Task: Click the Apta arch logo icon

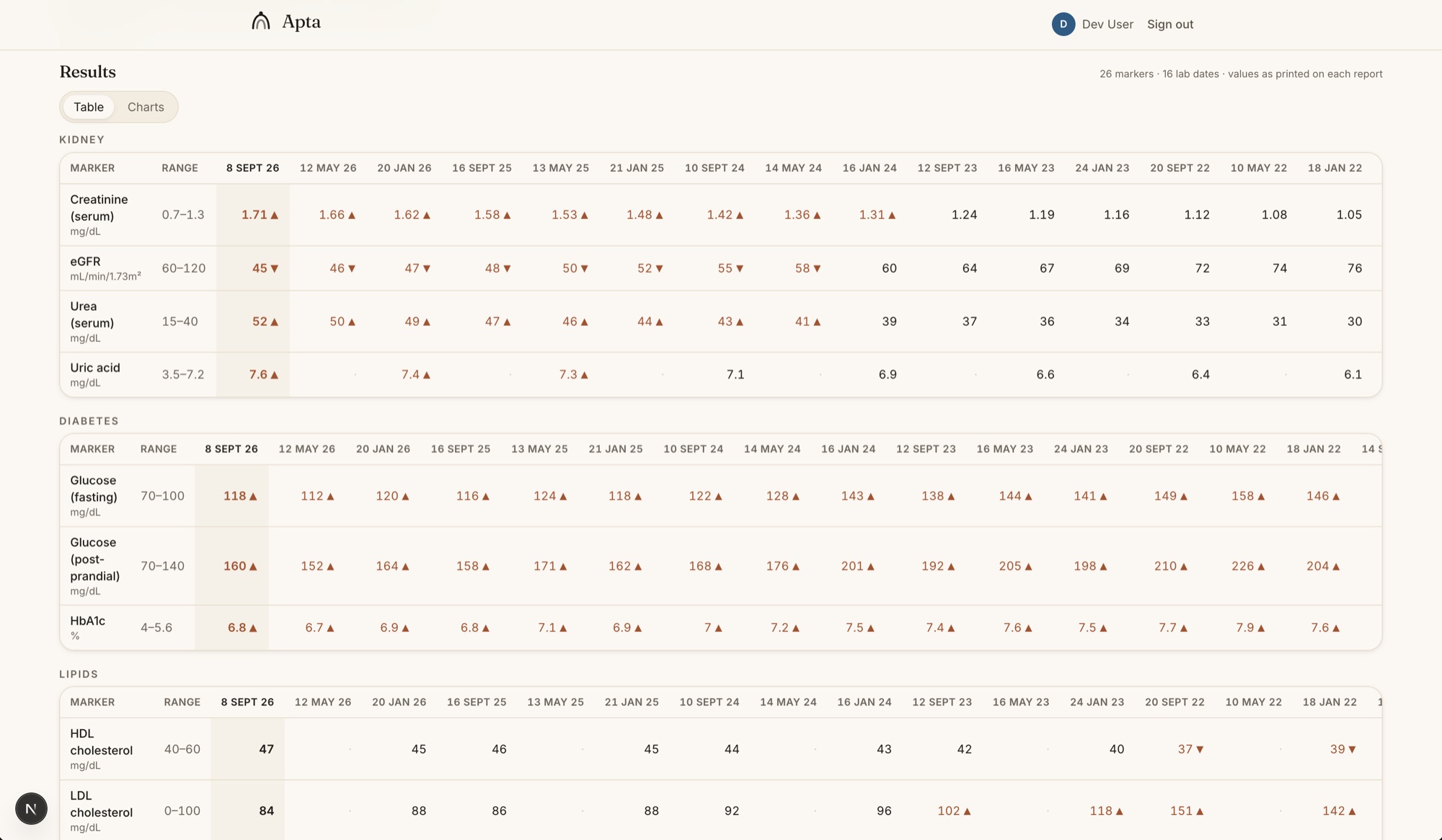Action: [x=261, y=22]
